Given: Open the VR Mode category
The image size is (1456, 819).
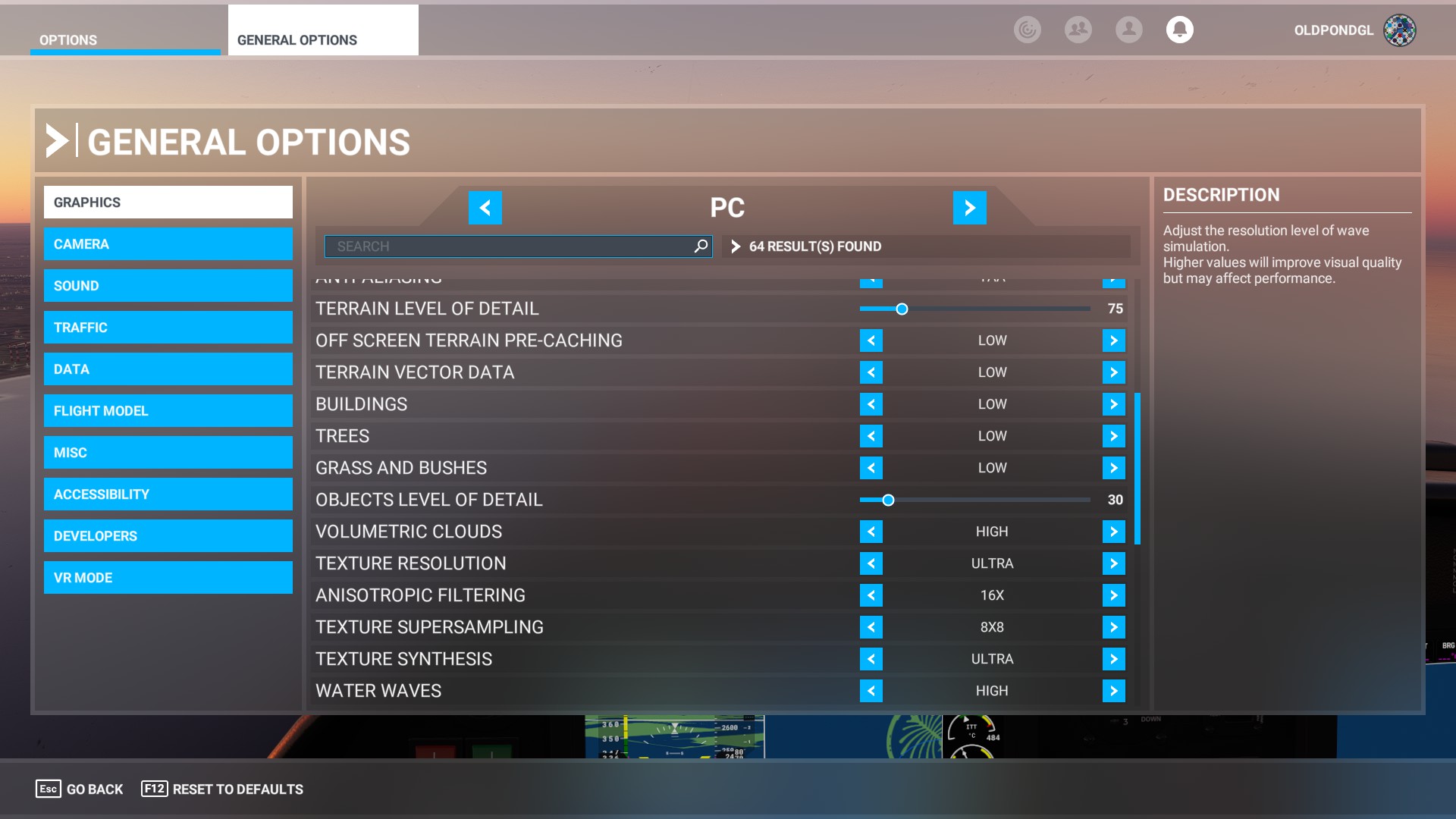Looking at the screenshot, I should coord(168,578).
